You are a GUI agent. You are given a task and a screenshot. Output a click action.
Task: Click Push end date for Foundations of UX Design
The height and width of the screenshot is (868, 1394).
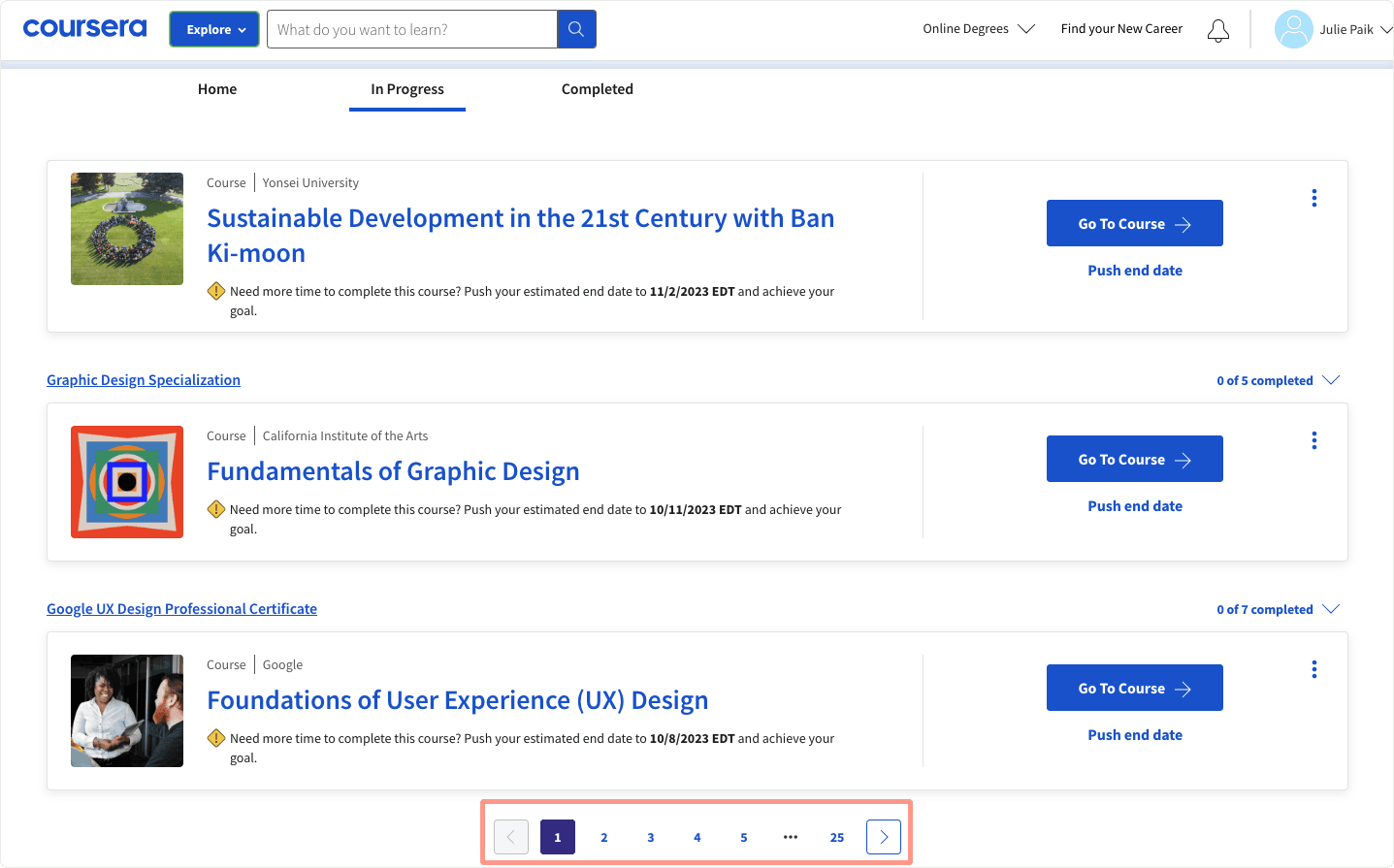1135,735
